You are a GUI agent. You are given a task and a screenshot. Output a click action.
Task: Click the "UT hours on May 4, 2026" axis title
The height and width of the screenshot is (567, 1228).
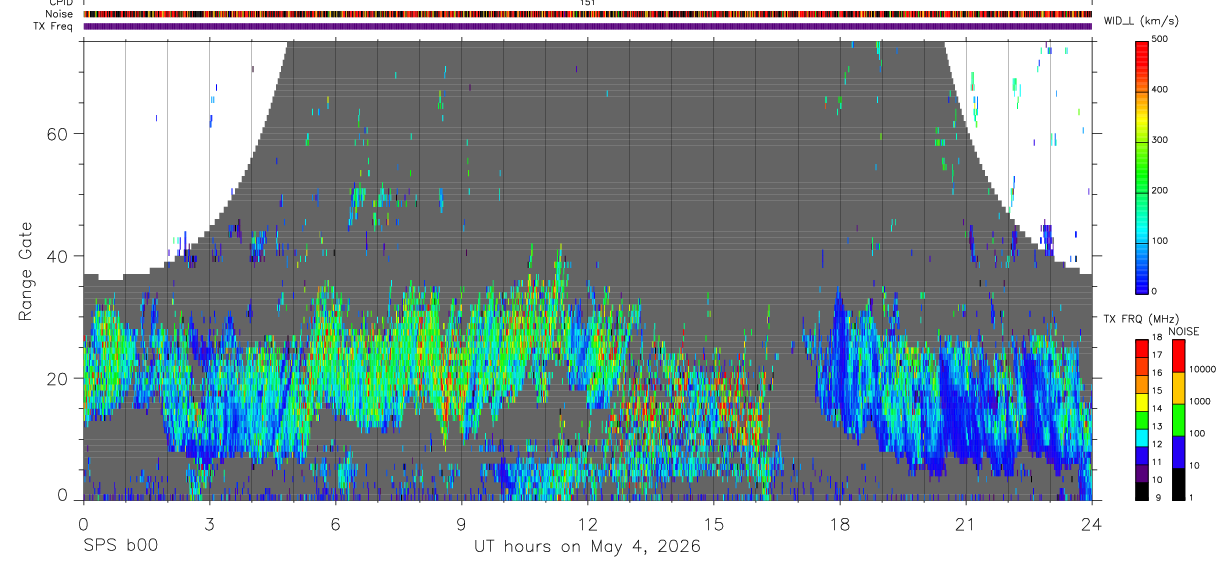pyautogui.click(x=587, y=547)
